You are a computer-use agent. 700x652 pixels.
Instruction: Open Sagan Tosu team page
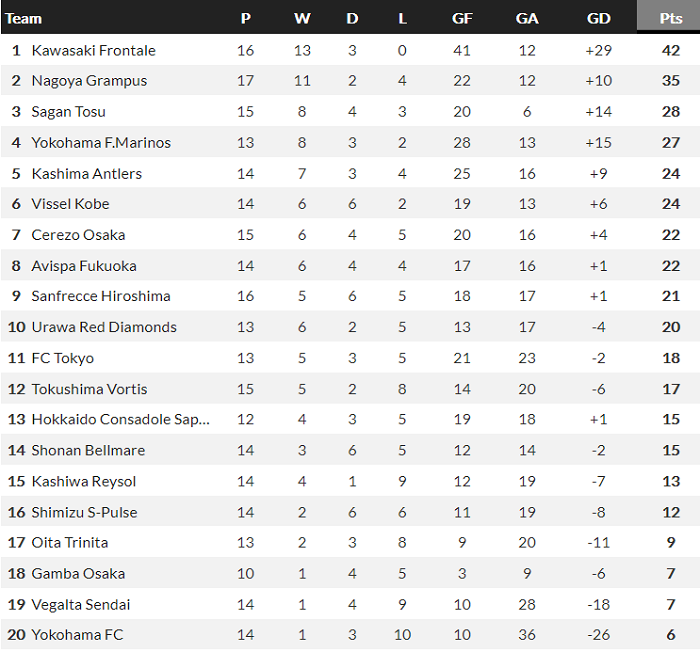[69, 112]
